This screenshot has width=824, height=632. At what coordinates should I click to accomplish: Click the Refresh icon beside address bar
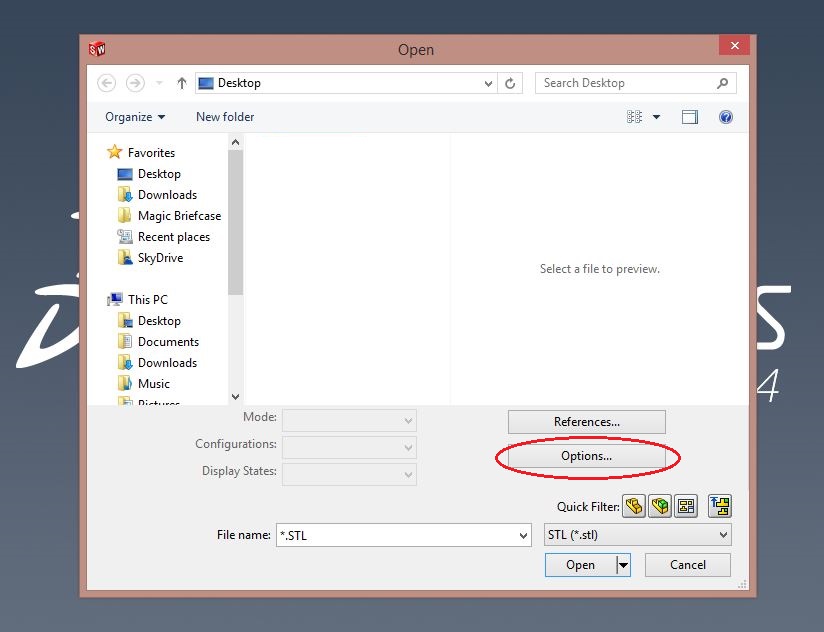click(x=511, y=84)
